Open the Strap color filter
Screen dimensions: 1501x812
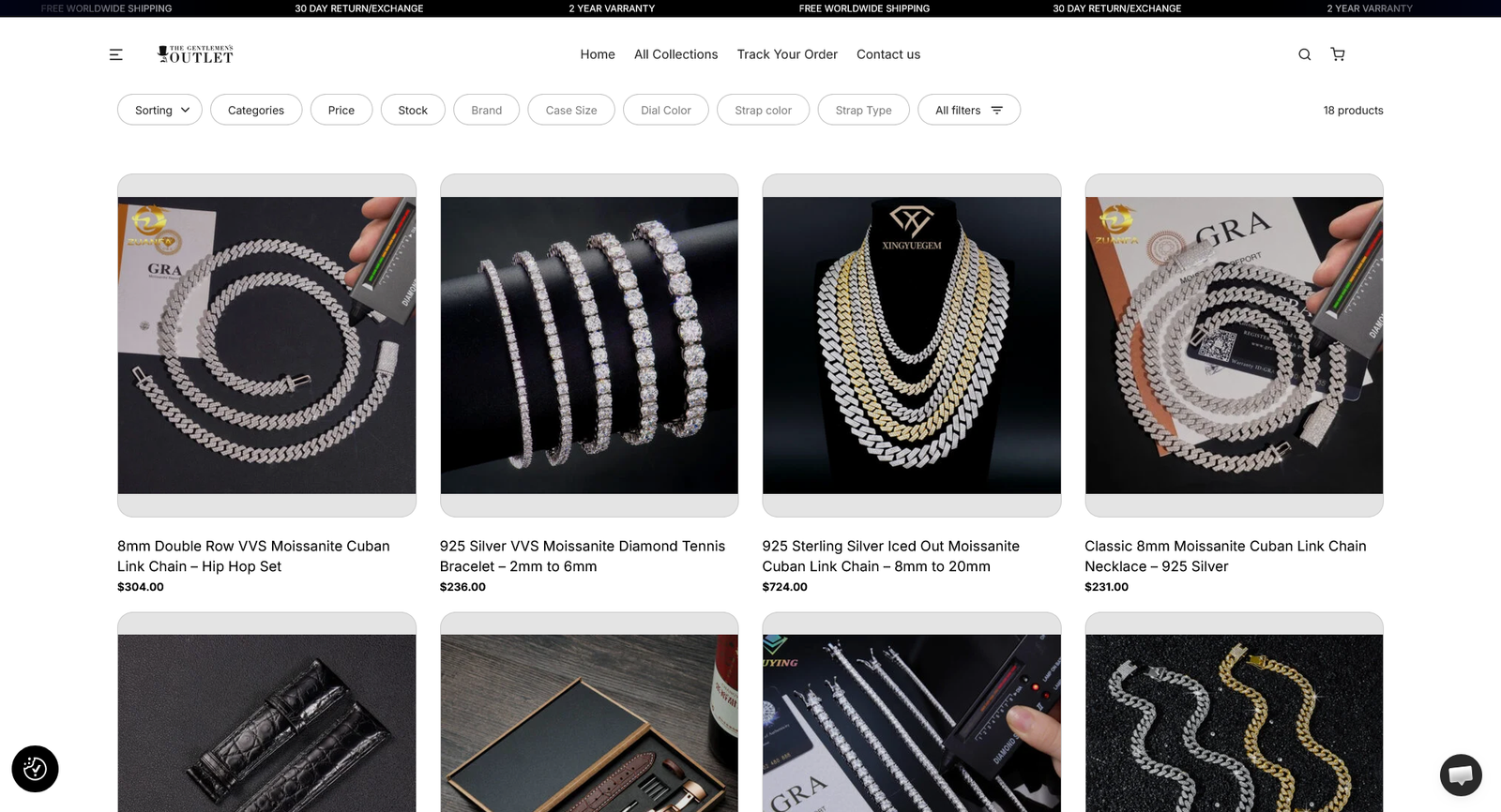point(764,110)
